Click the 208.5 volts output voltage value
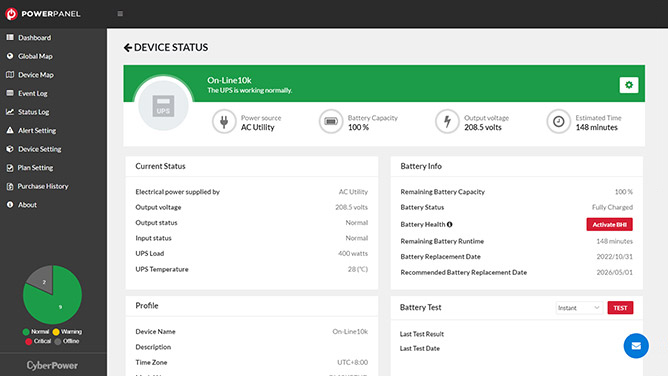The image size is (668, 376). pos(351,207)
